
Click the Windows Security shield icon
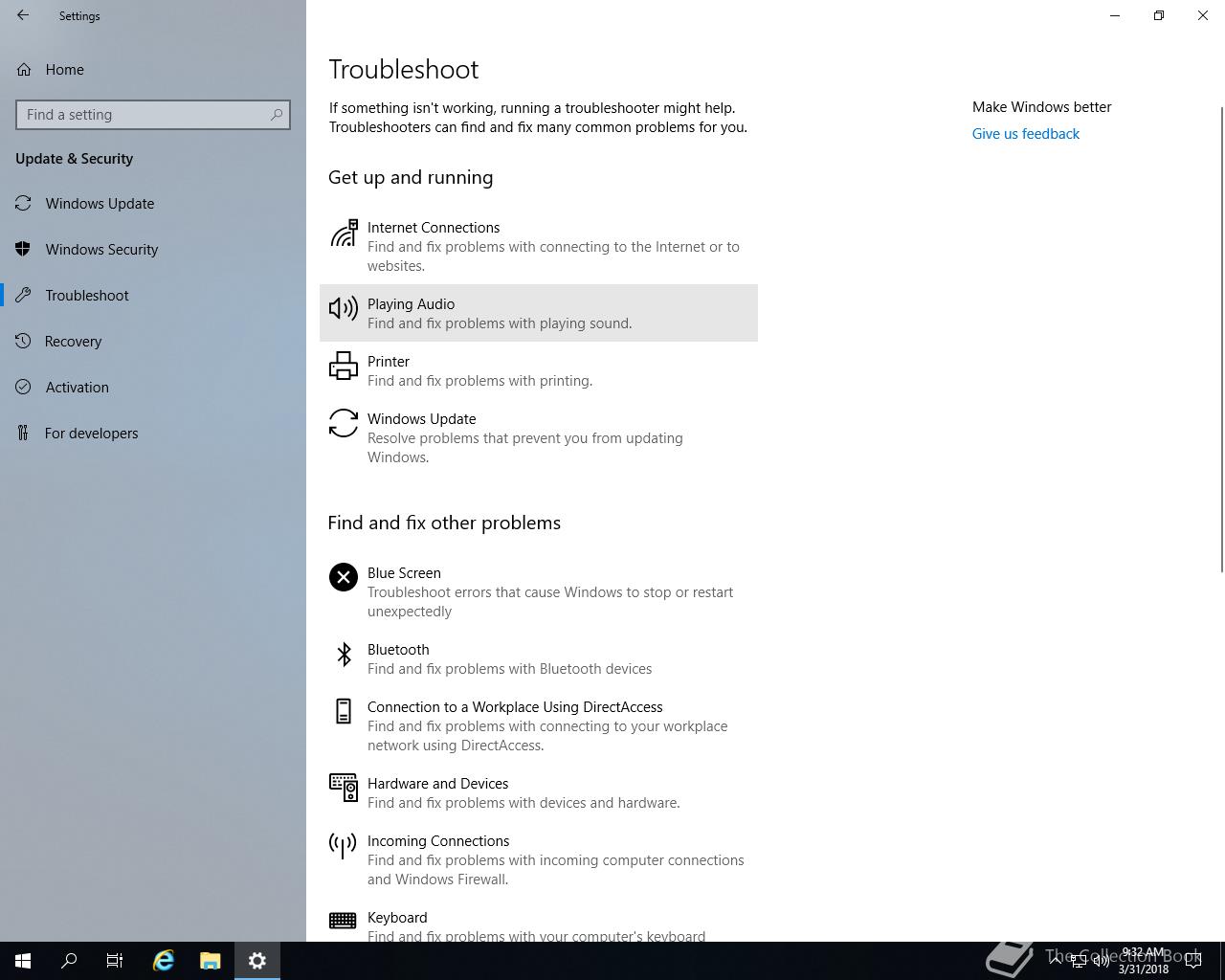[x=24, y=249]
